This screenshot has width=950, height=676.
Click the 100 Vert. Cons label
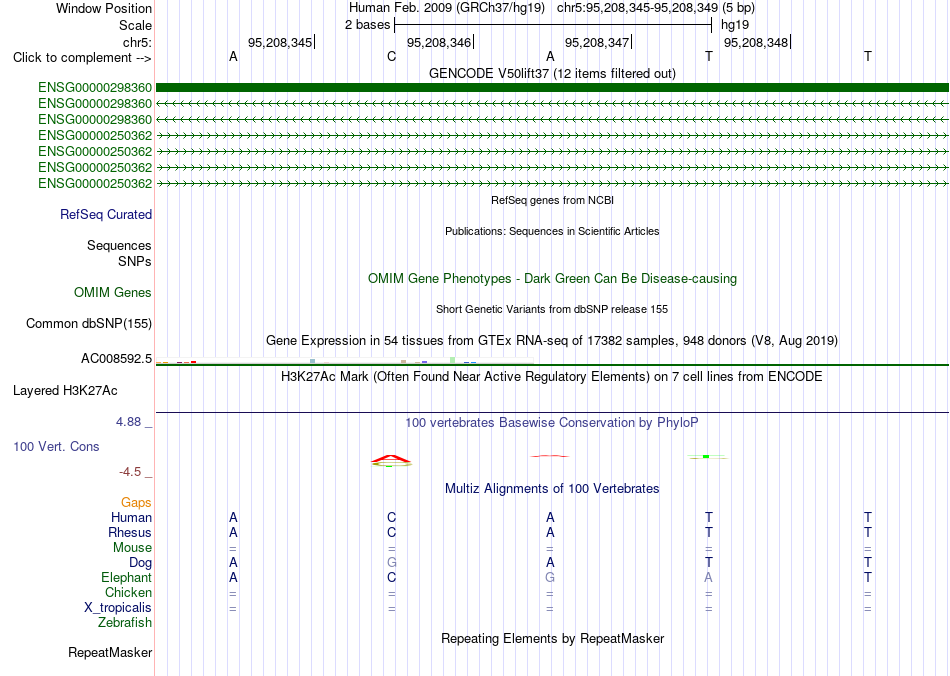(56, 446)
